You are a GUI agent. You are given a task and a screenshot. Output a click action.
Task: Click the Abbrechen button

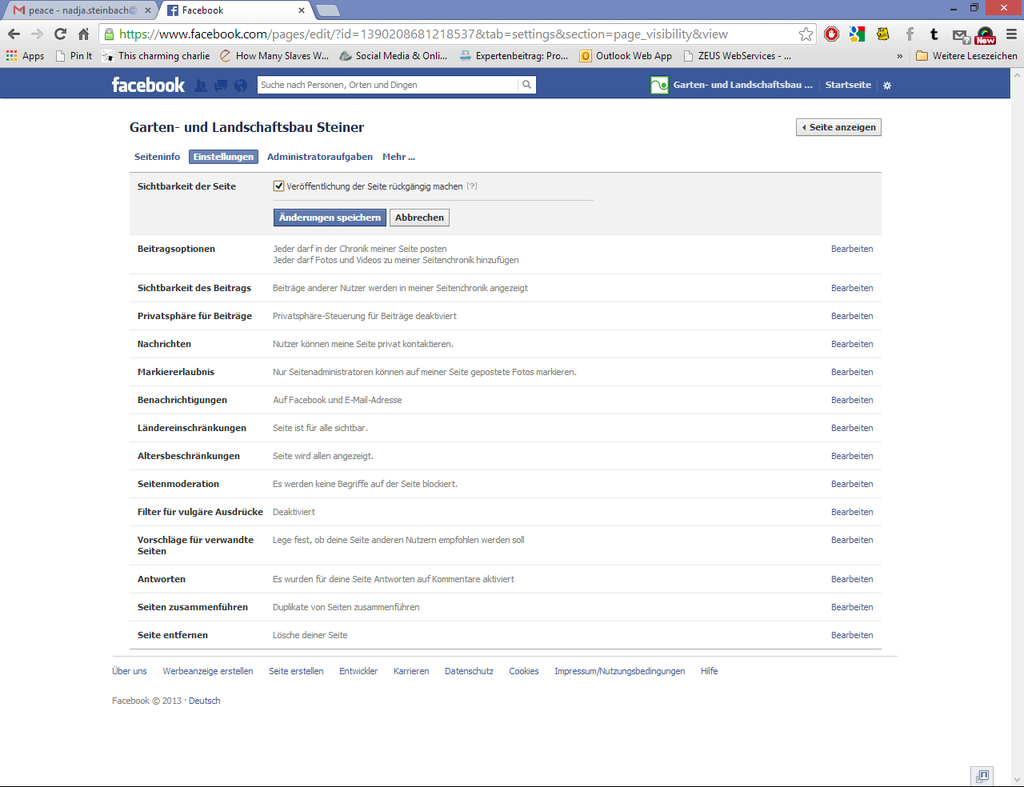point(419,217)
